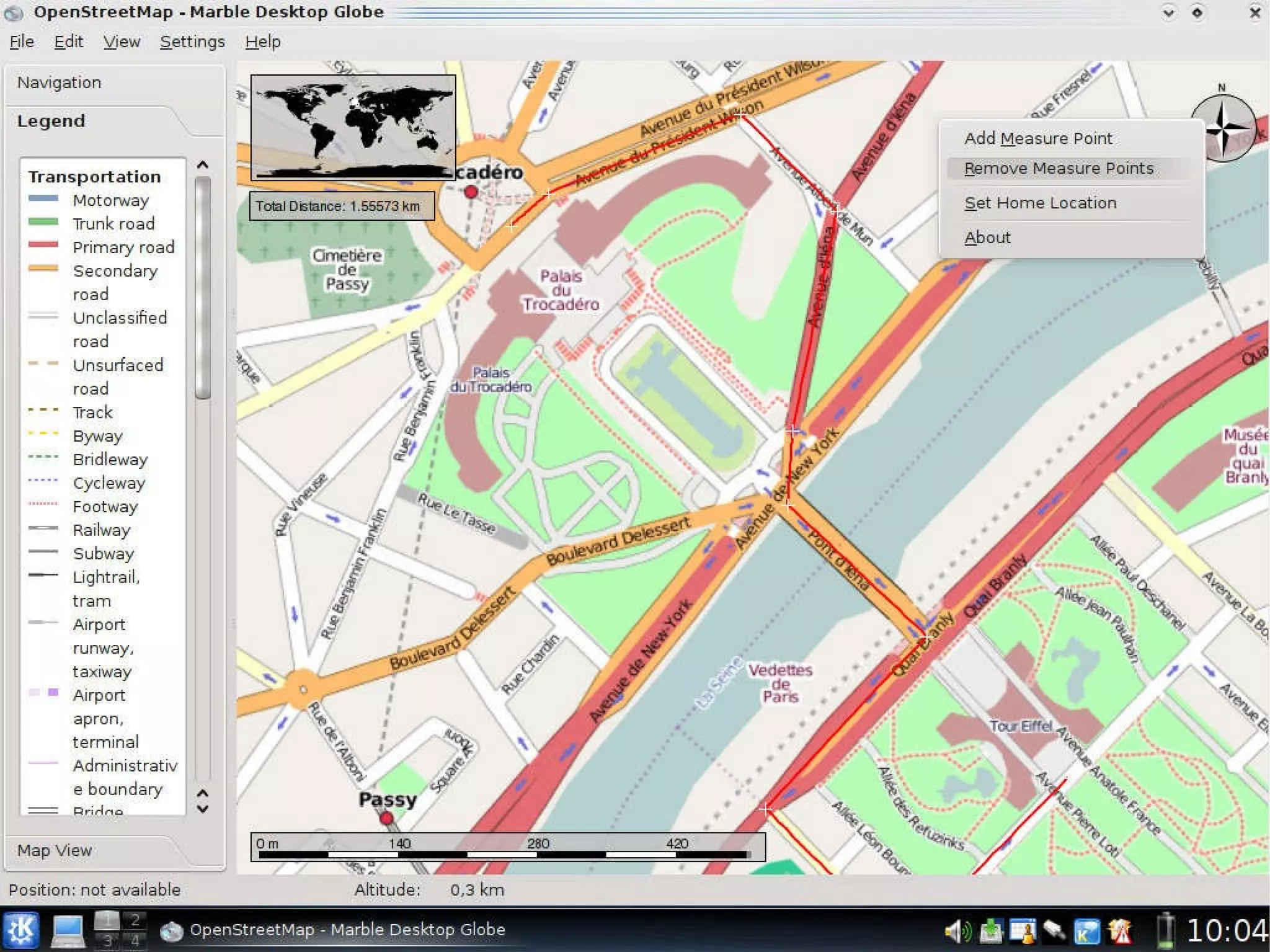Click the battery indicator in tray
This screenshot has width=1270, height=952.
click(x=1165, y=930)
